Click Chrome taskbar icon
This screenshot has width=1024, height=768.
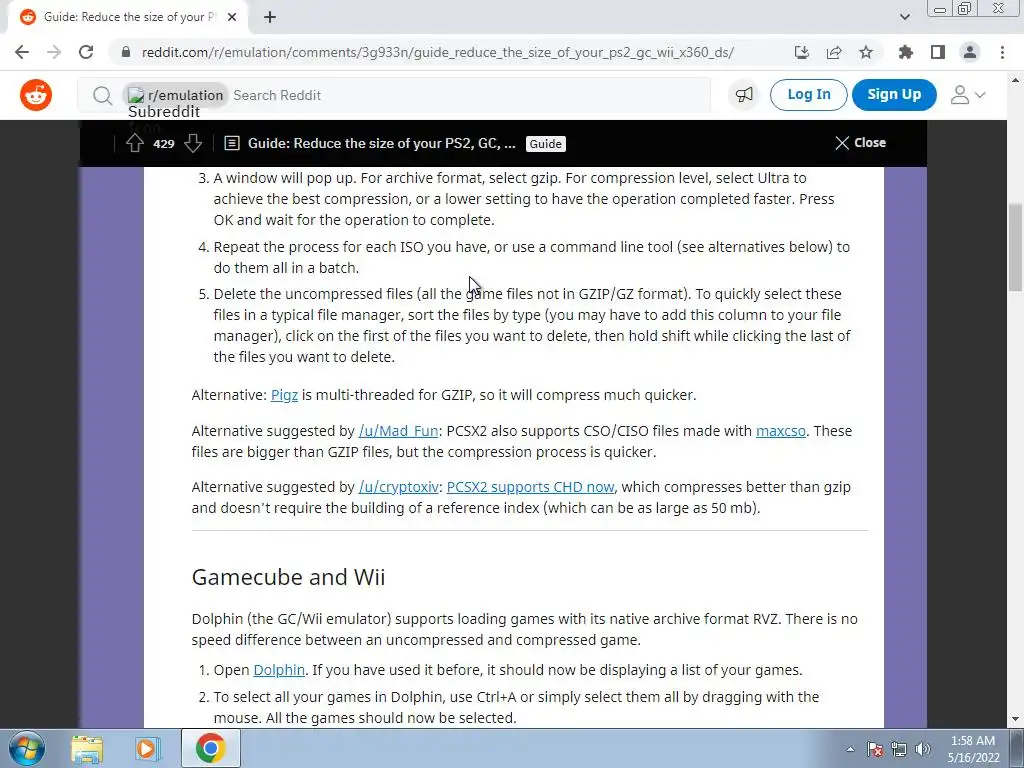pos(210,748)
